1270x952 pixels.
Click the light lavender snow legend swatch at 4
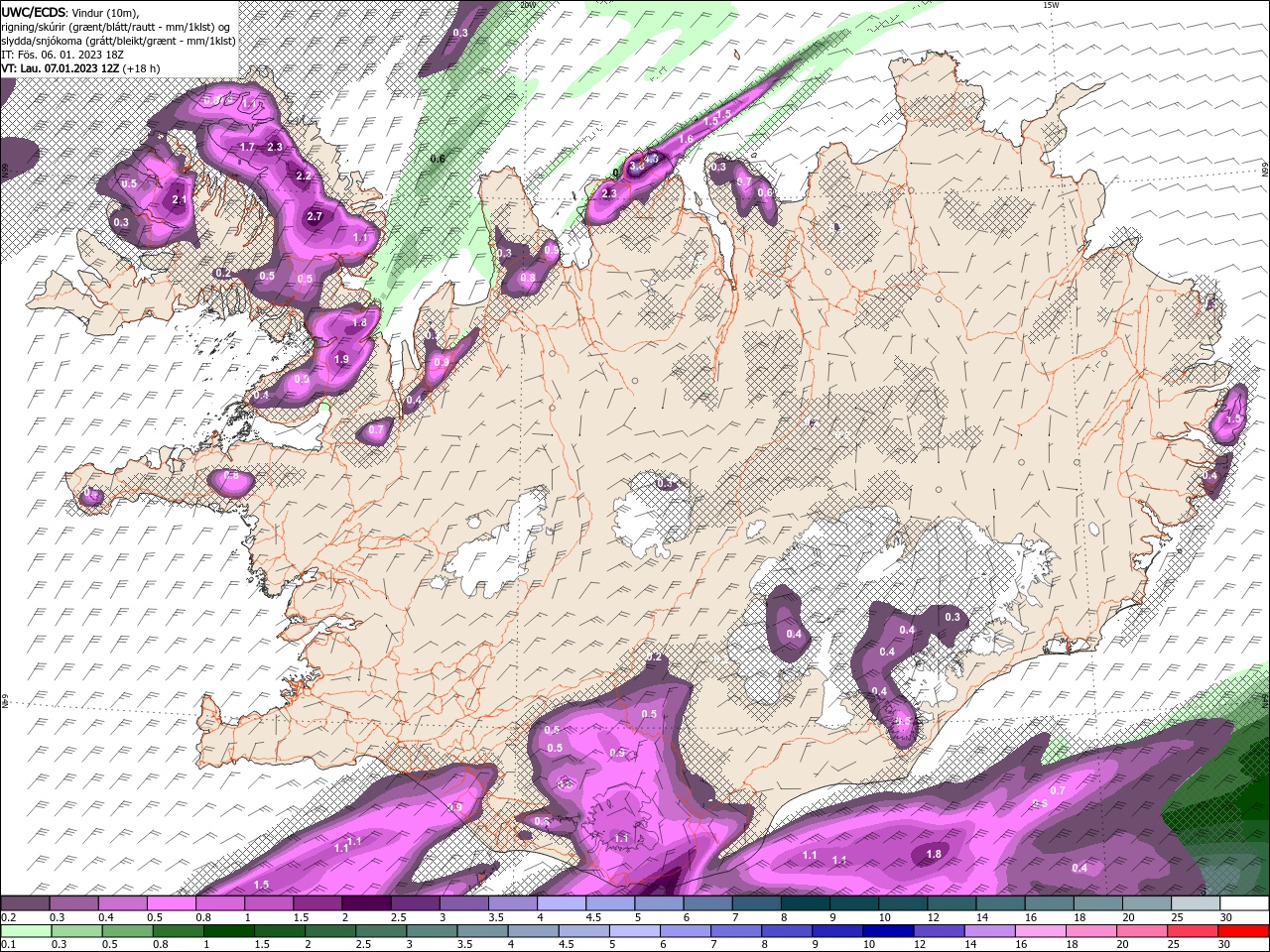click(x=562, y=903)
